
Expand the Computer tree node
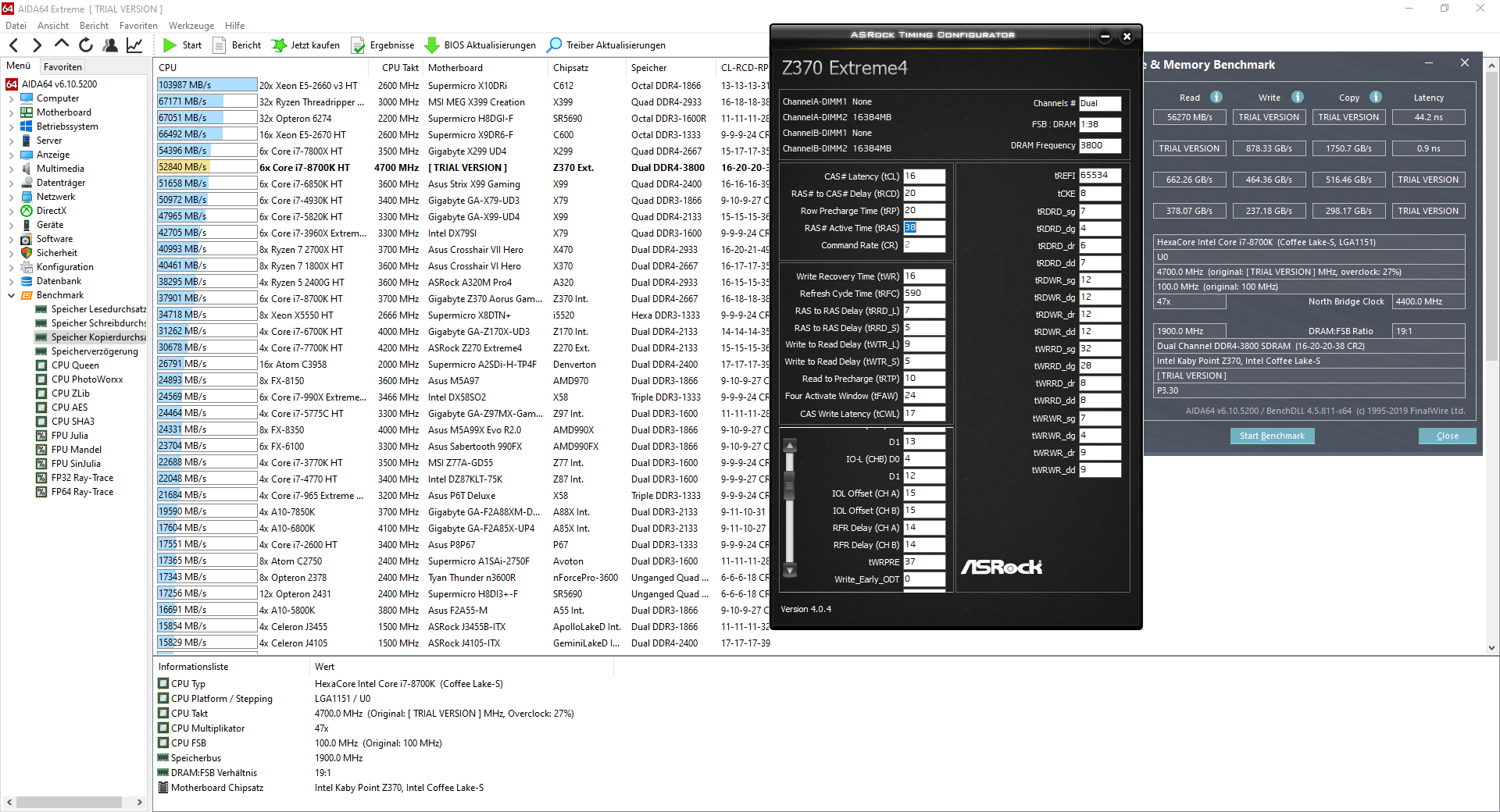click(x=11, y=98)
